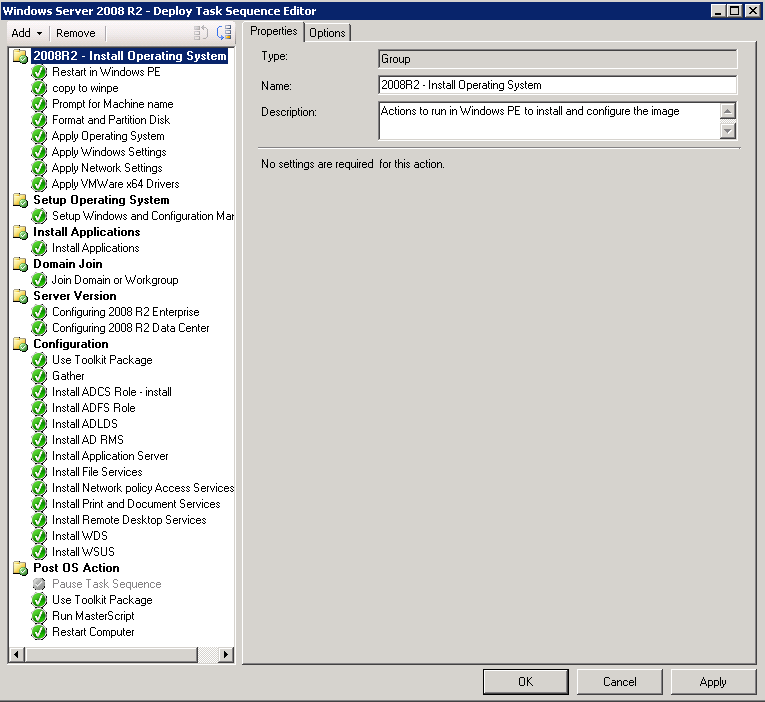
Task: Select Install Print and Document Services step
Action: pyautogui.click(x=136, y=504)
